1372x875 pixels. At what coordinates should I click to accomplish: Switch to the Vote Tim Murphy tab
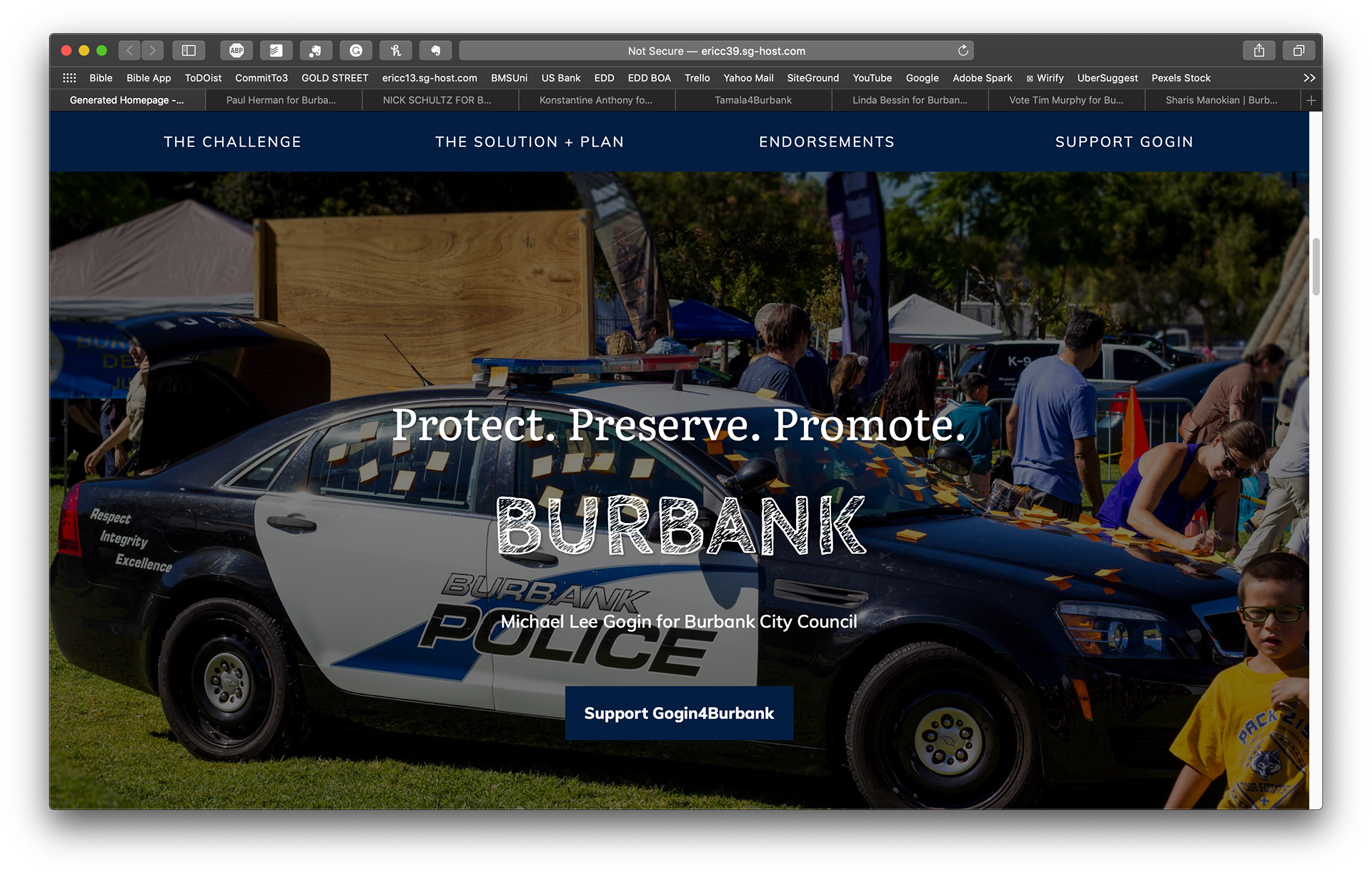1066,100
